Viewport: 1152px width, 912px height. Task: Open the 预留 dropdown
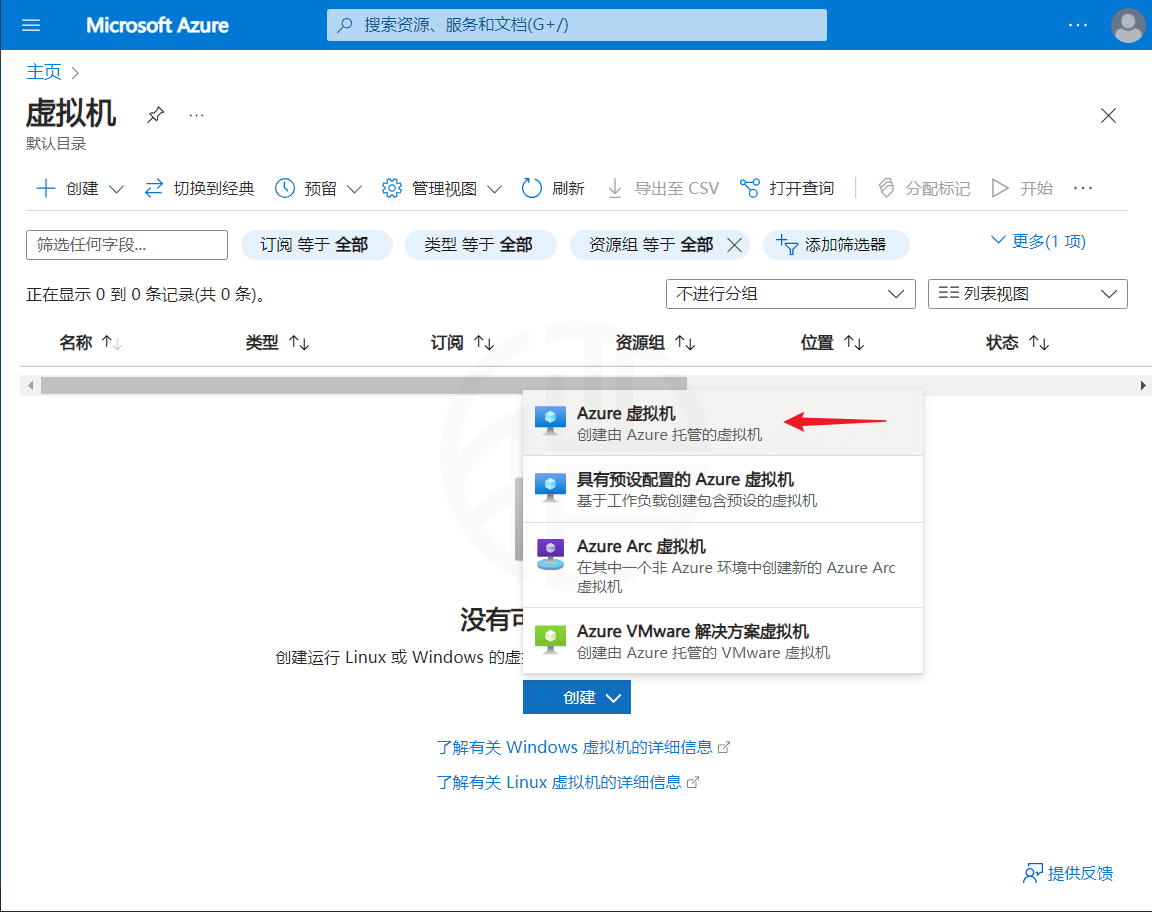click(318, 189)
